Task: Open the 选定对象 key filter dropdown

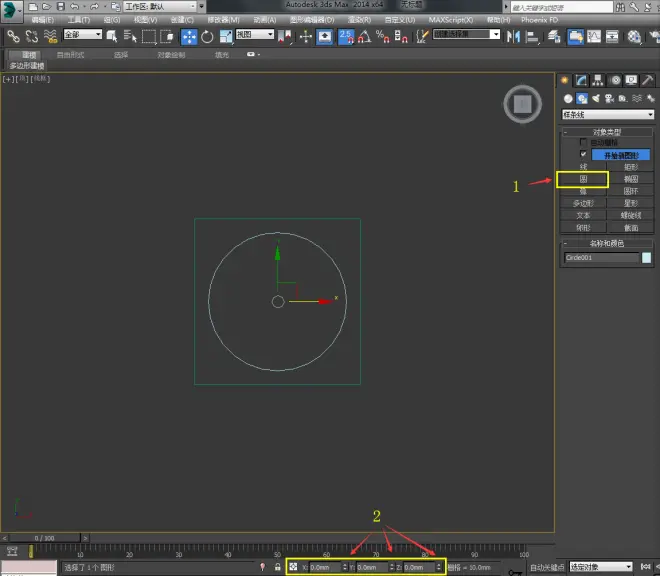Action: click(x=601, y=567)
